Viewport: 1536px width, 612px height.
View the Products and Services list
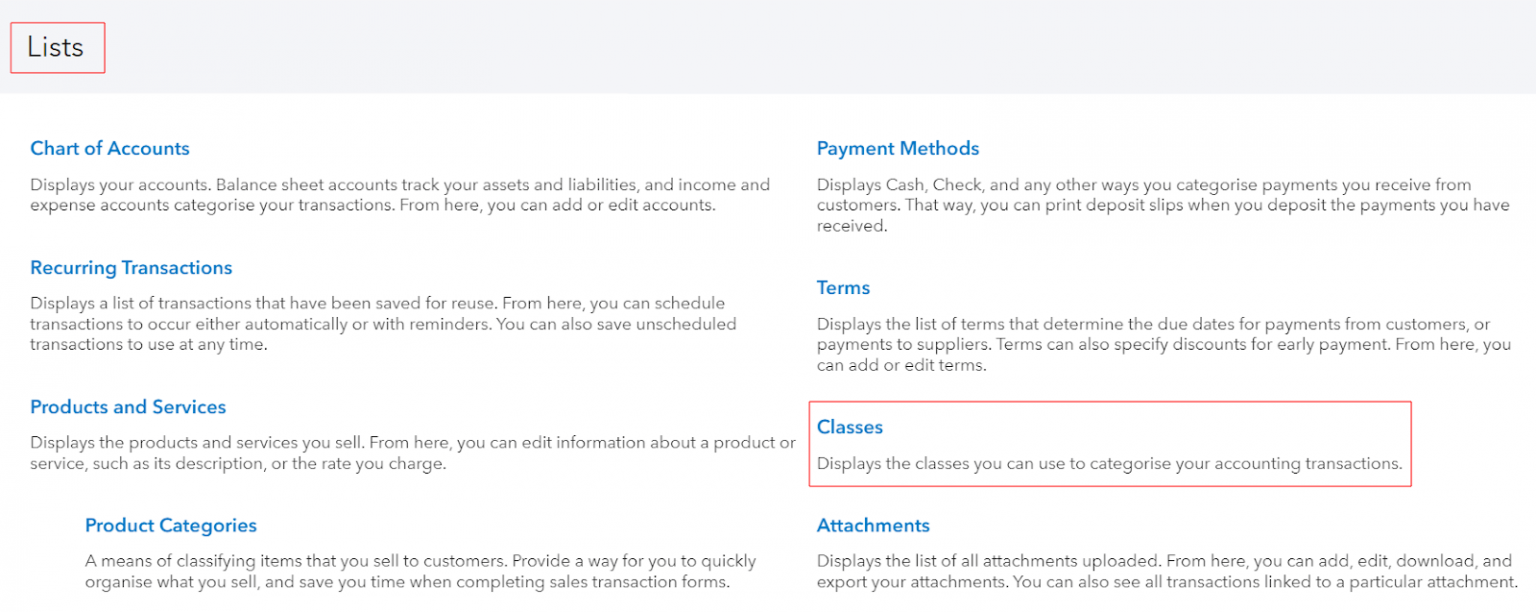point(128,407)
